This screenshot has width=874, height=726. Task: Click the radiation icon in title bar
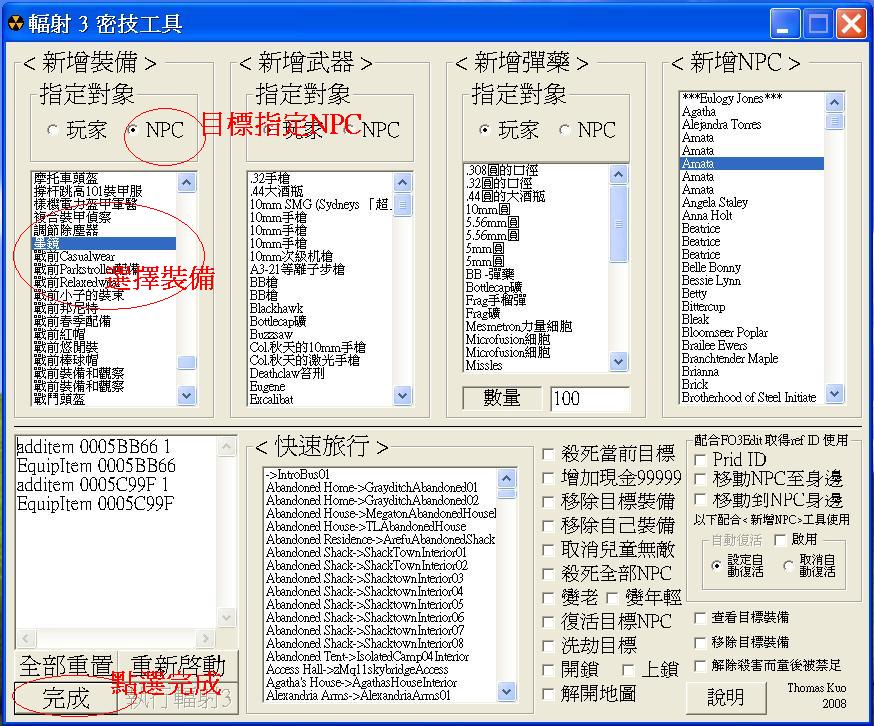click(15, 23)
